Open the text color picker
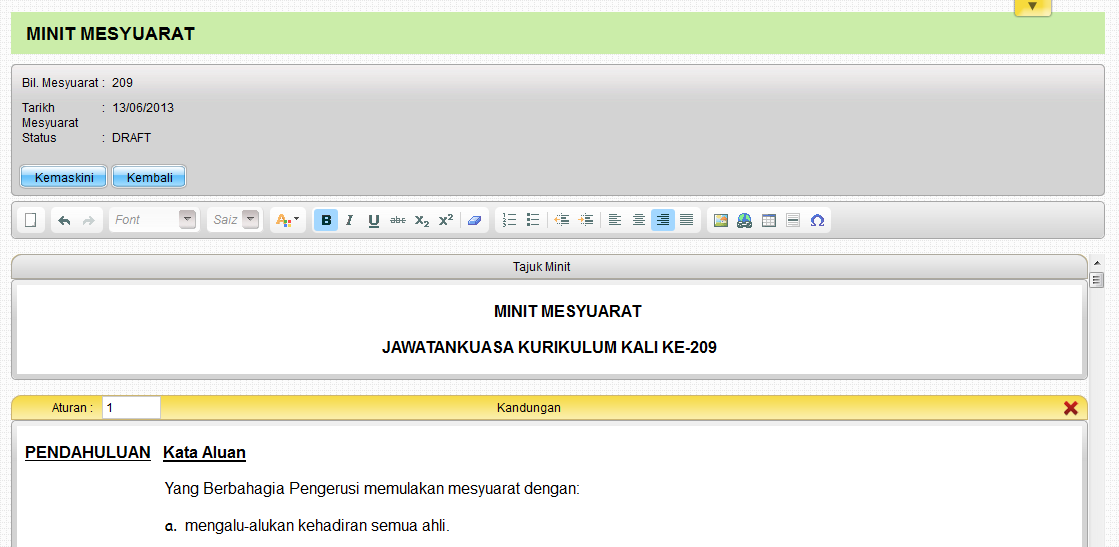Screen dimensions: 1119x547 click(288, 220)
